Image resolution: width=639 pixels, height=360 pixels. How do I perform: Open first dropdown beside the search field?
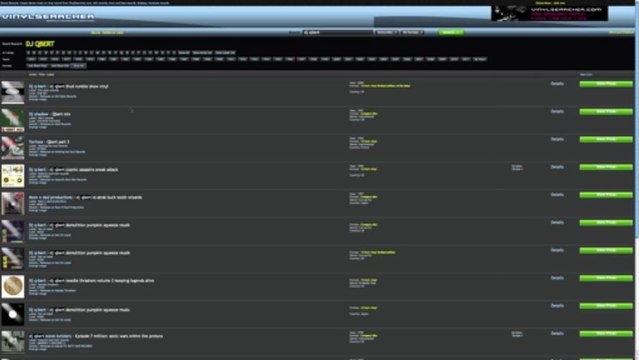387,32
